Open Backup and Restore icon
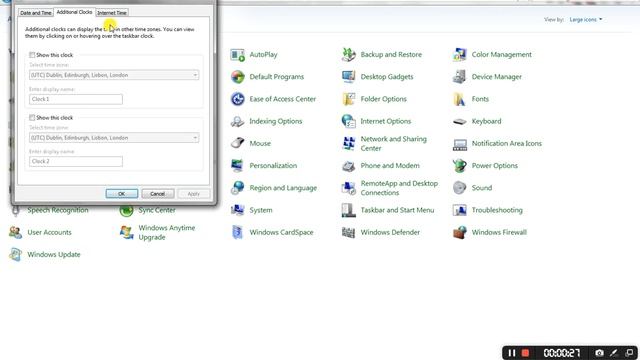Image resolution: width=640 pixels, height=360 pixels. pyautogui.click(x=349, y=55)
